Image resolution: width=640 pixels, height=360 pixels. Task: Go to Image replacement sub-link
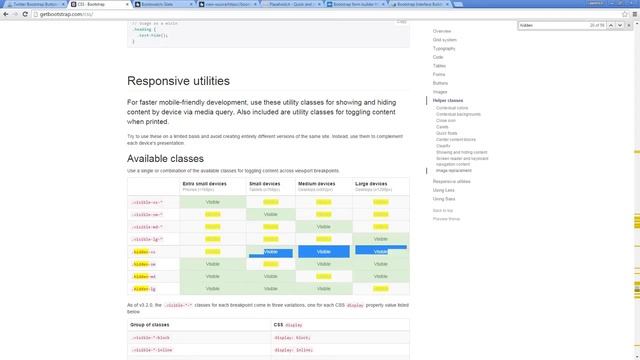pos(453,171)
